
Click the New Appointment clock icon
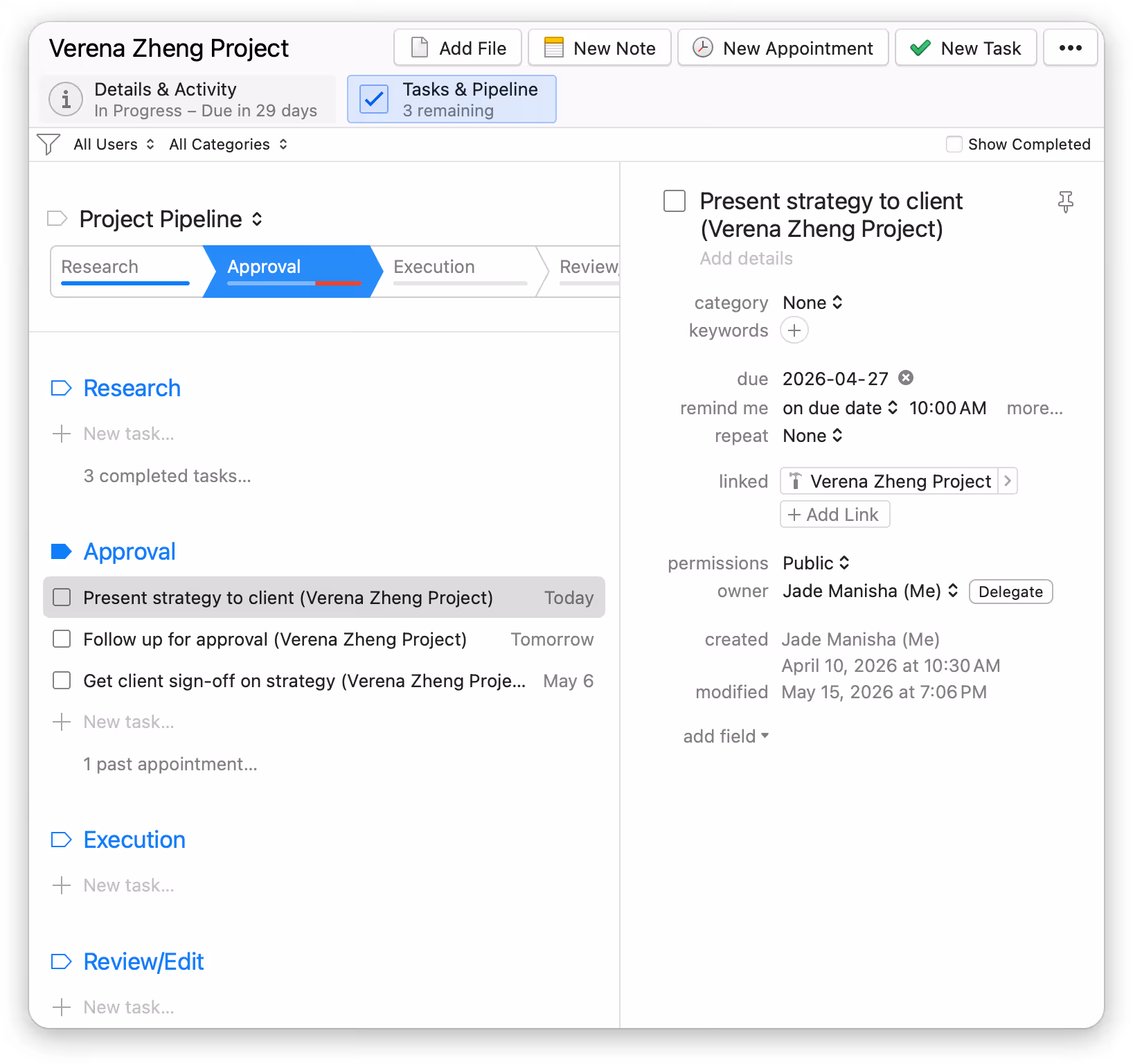[x=702, y=48]
